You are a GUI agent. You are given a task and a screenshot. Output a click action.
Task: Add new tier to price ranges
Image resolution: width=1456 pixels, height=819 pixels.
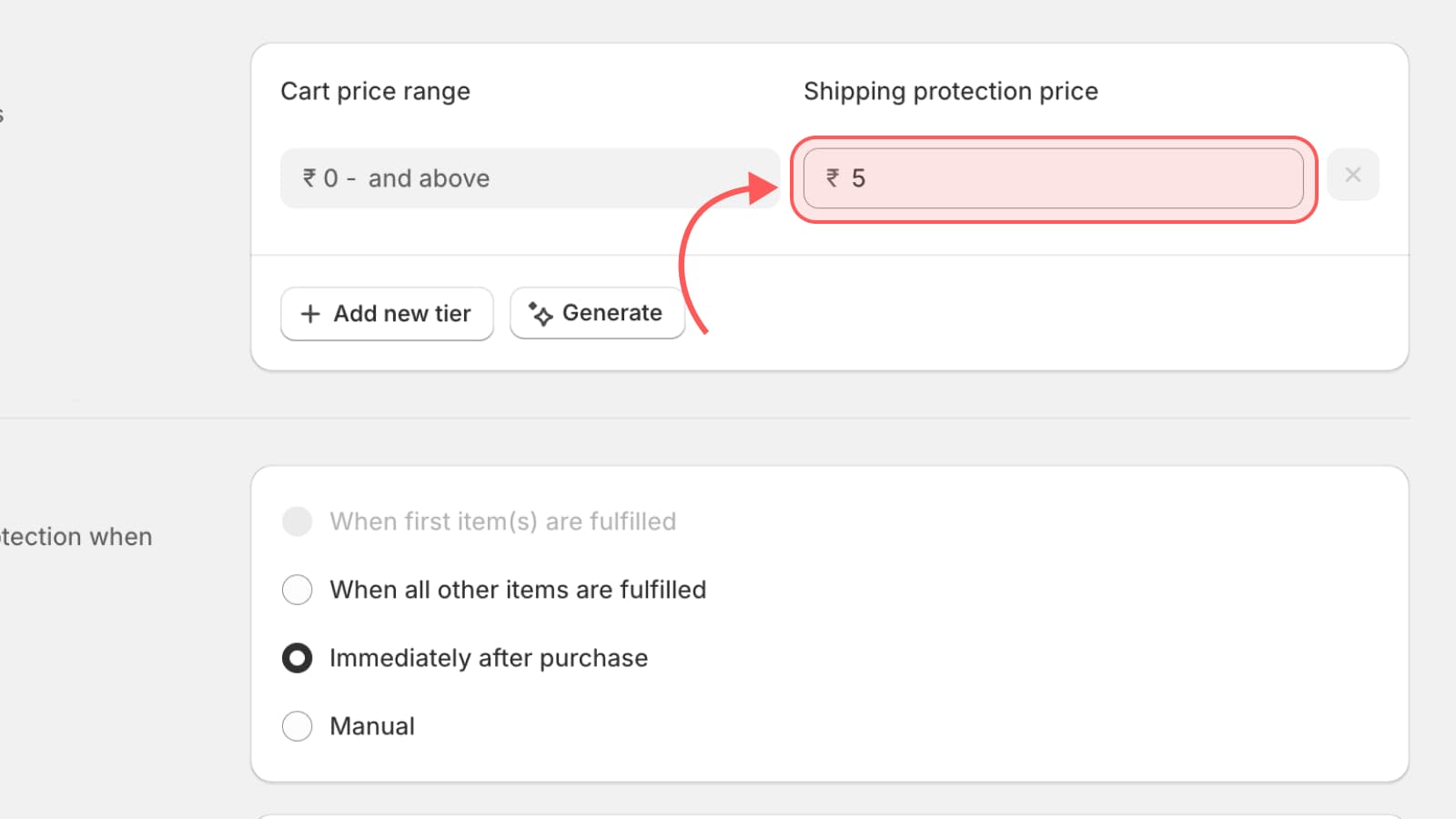tap(387, 314)
